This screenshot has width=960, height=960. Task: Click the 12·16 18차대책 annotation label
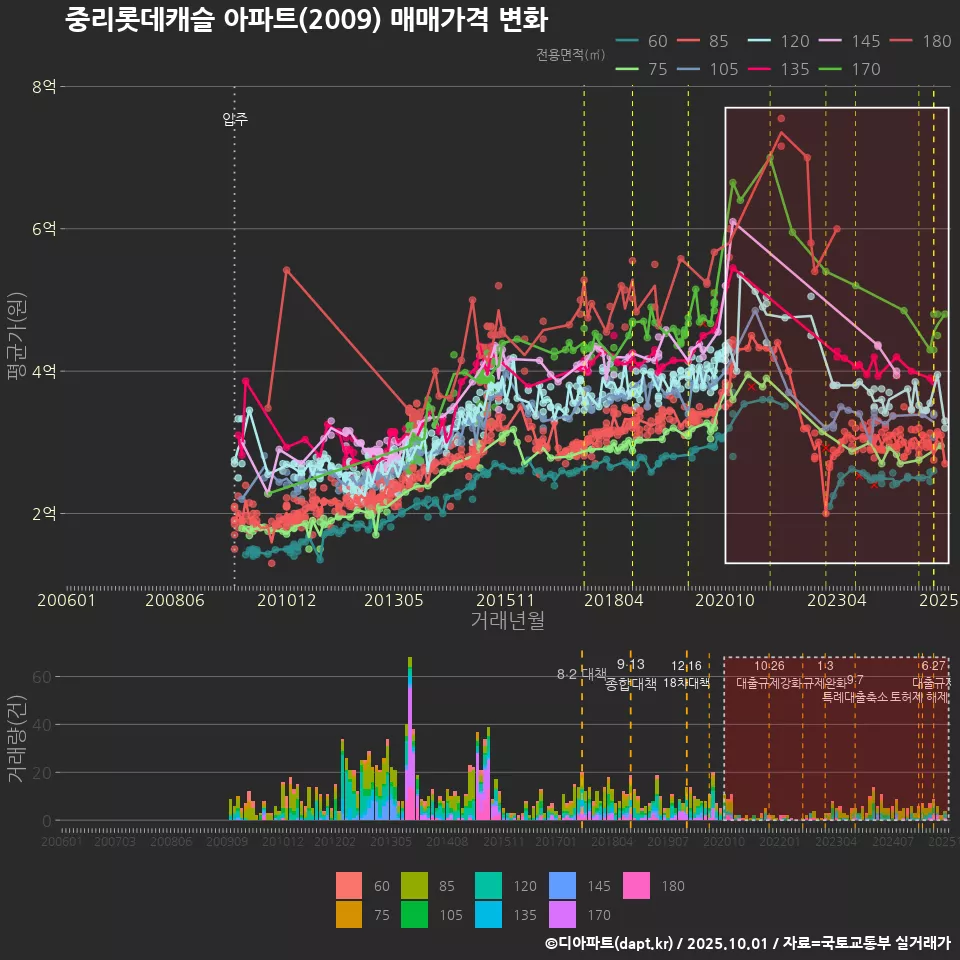point(686,675)
